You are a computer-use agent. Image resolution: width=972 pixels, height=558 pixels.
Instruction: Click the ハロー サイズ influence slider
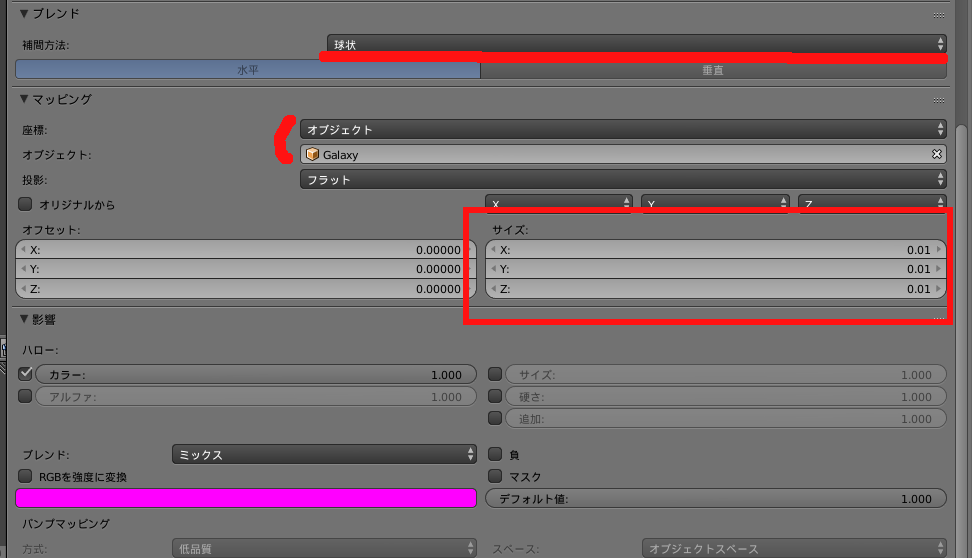(726, 374)
